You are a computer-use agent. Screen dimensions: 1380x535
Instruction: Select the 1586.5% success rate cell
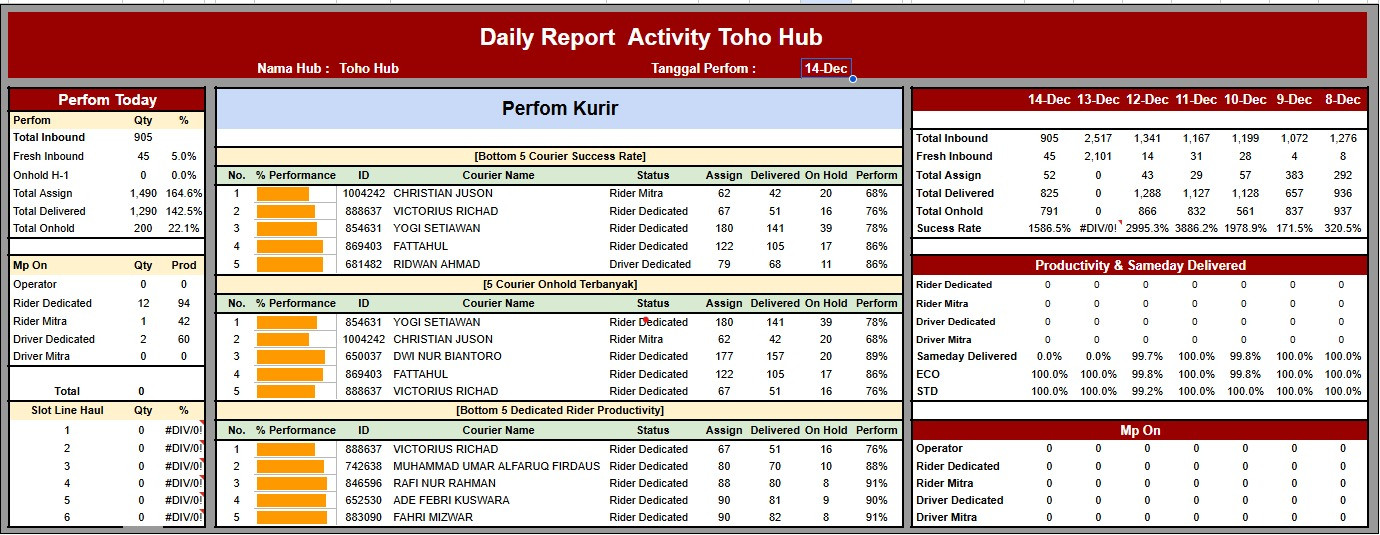[x=1048, y=228]
